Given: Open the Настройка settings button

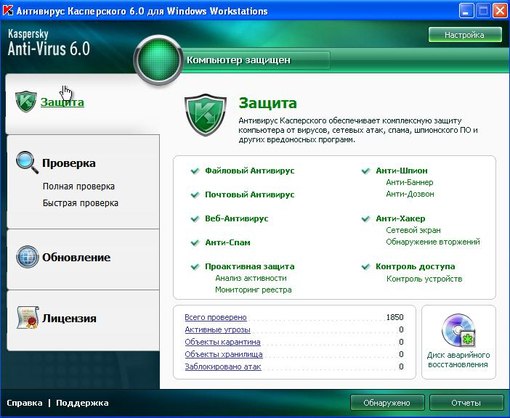Looking at the screenshot, I should click(x=465, y=35).
